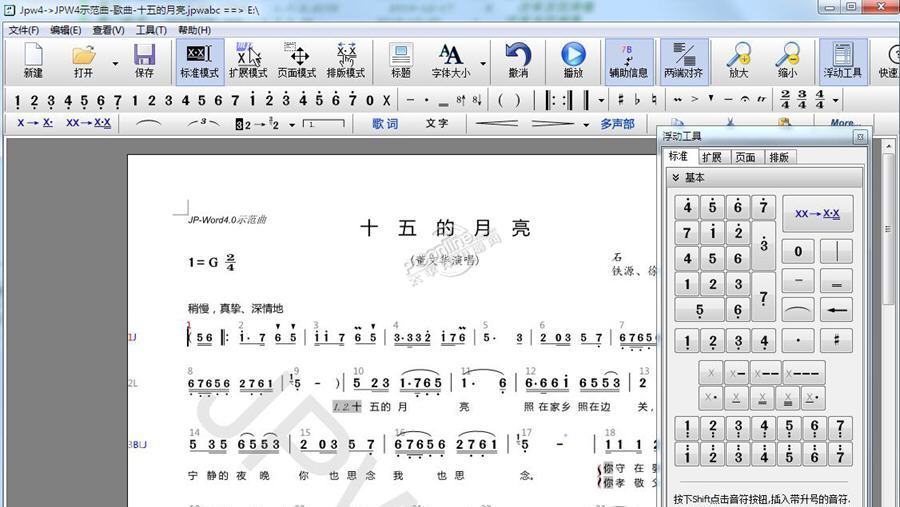900x507 pixels.
Task: Open dynamics hairpin dropdown arrow
Action: pos(586,125)
